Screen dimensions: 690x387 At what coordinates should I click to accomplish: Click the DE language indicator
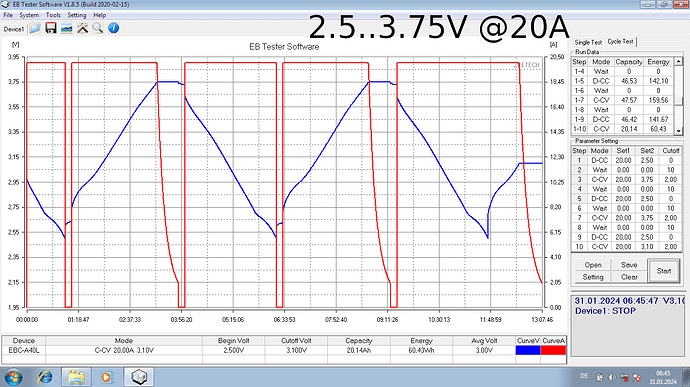click(584, 376)
